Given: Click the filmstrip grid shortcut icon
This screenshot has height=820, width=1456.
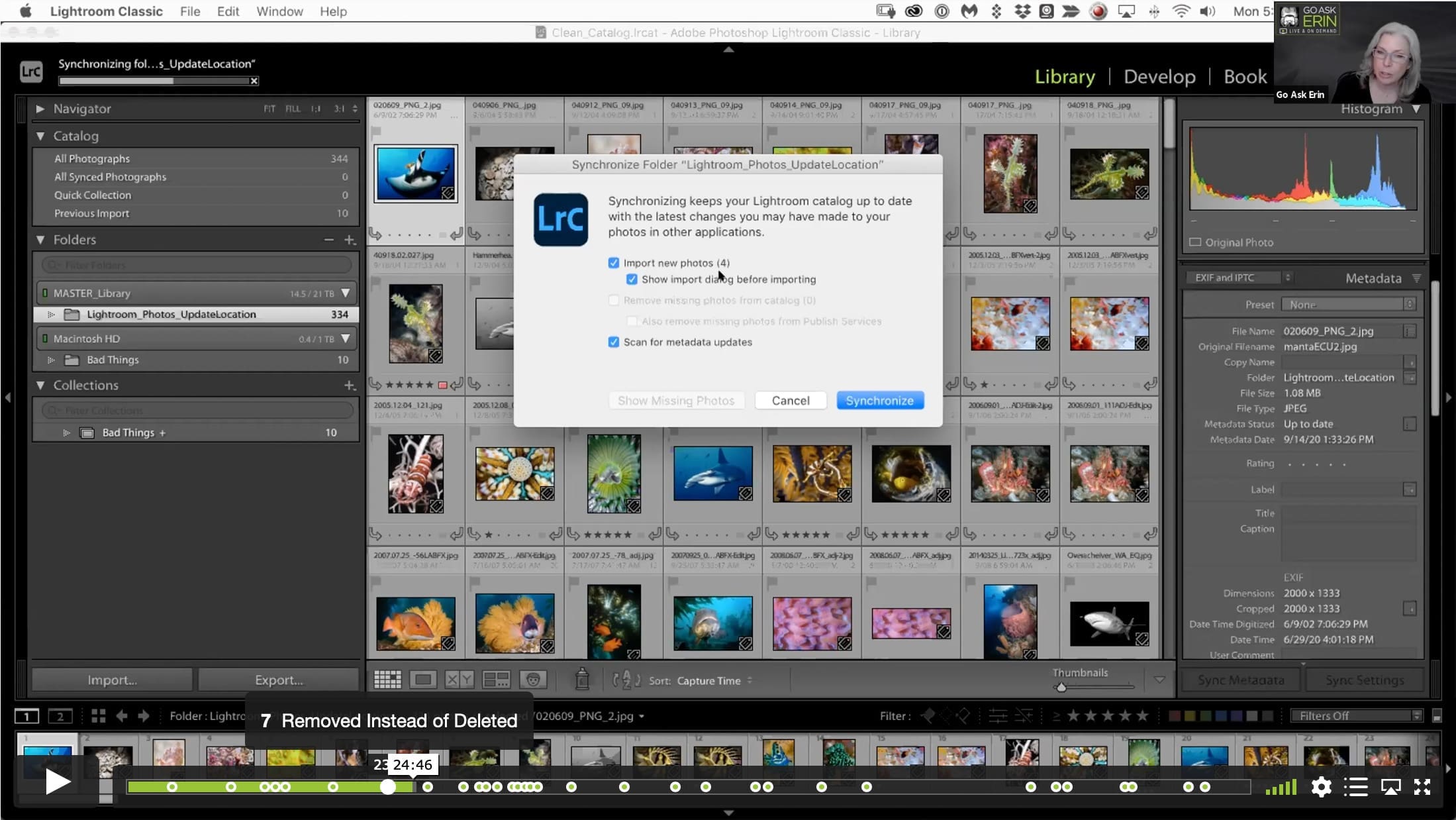Looking at the screenshot, I should [x=99, y=716].
